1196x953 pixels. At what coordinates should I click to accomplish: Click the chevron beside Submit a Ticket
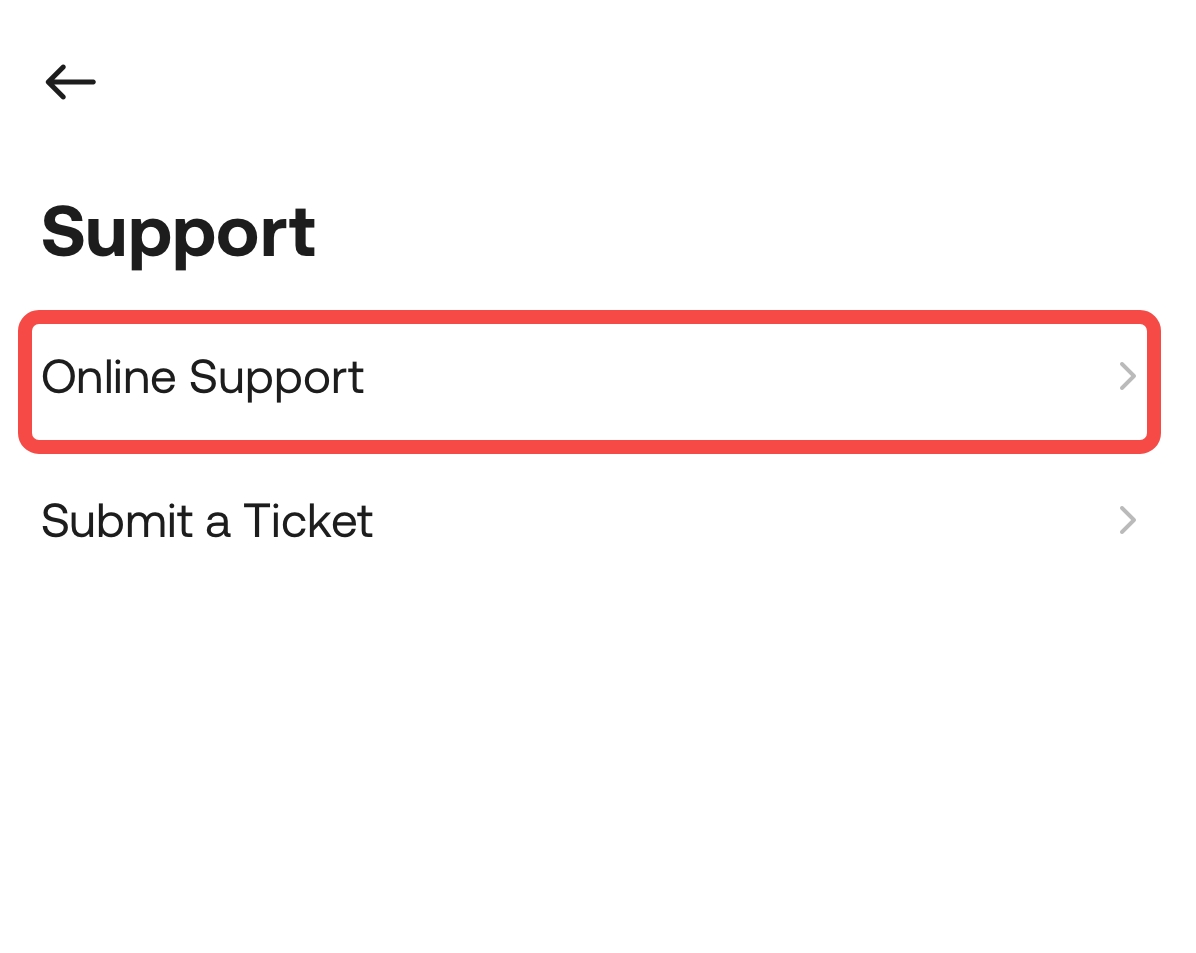[x=1127, y=521]
